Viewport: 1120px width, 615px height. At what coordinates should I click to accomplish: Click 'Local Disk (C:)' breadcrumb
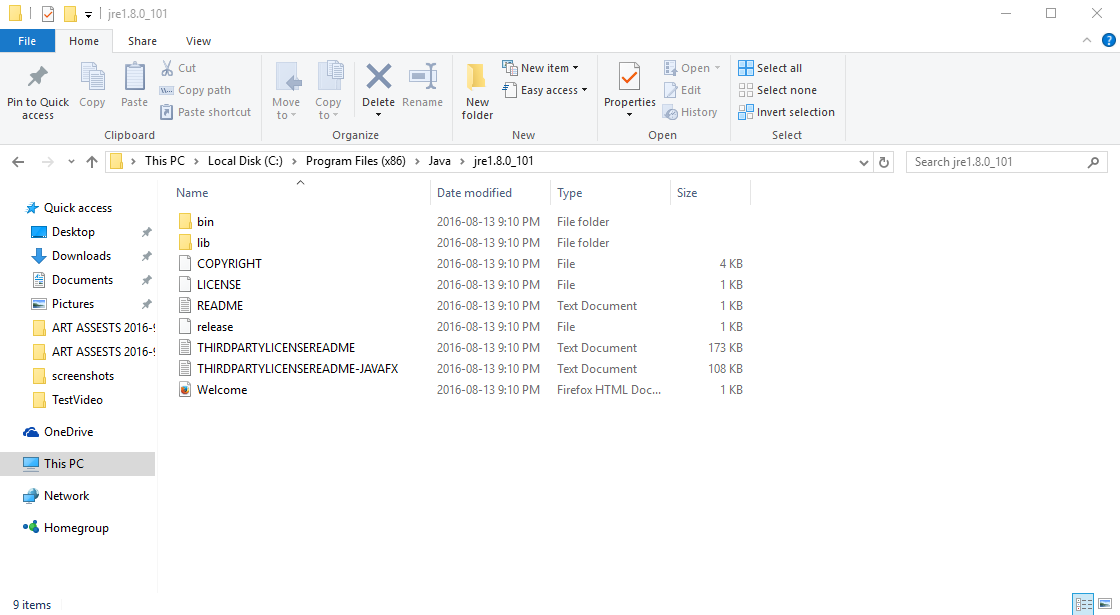[x=245, y=161]
